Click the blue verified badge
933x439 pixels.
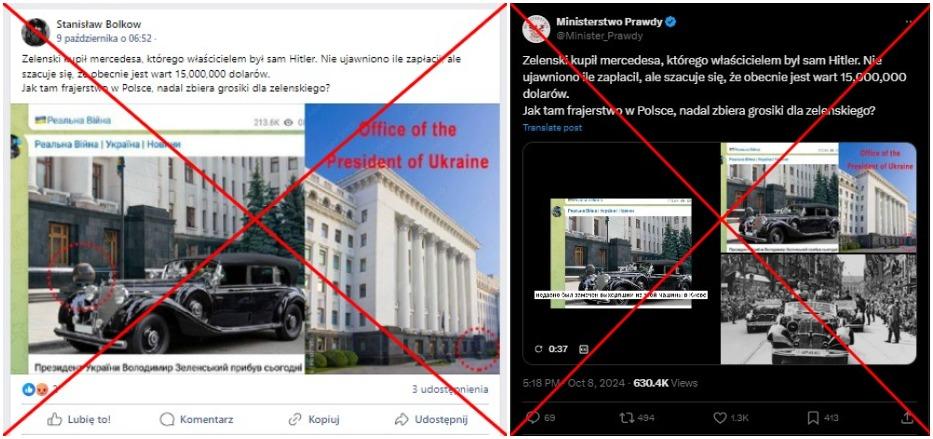(x=671, y=23)
